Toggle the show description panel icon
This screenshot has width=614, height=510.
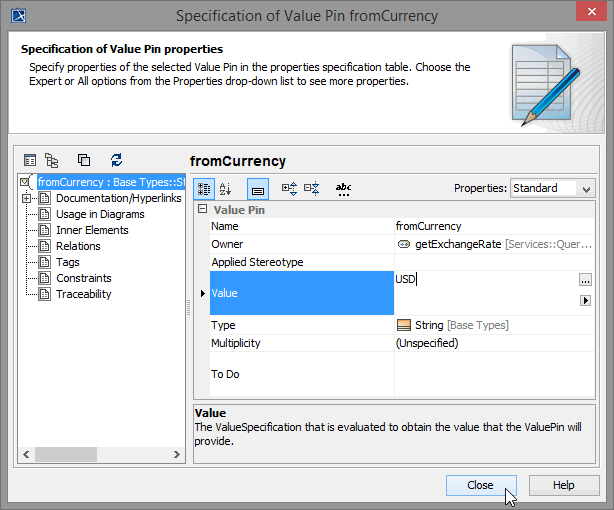pos(257,188)
